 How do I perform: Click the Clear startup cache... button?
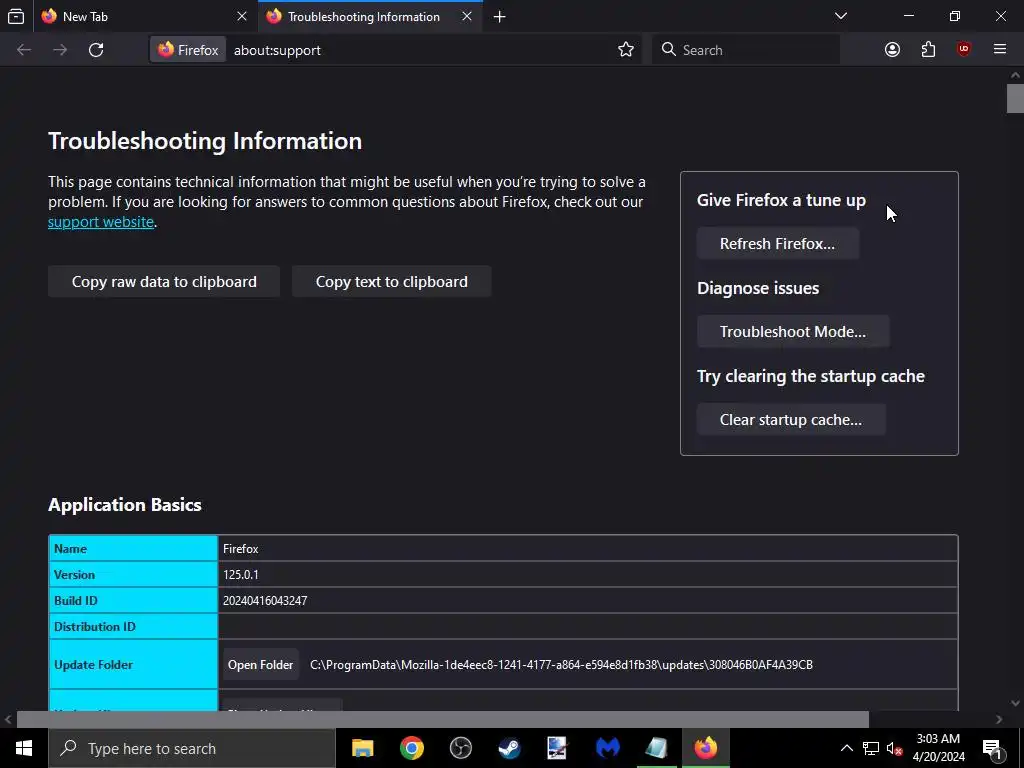(x=791, y=420)
